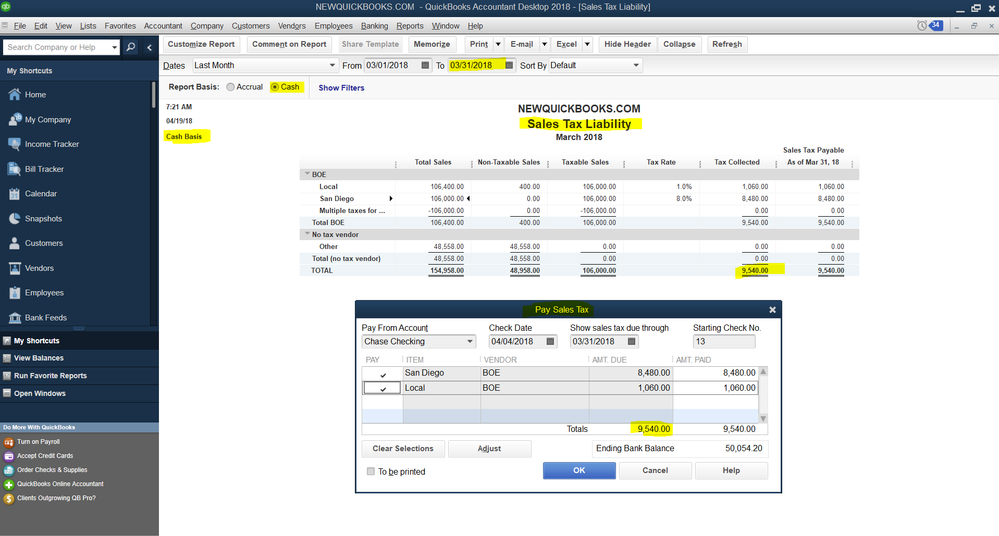999x536 pixels.
Task: Collapse the BOE group in report
Action: (307, 174)
